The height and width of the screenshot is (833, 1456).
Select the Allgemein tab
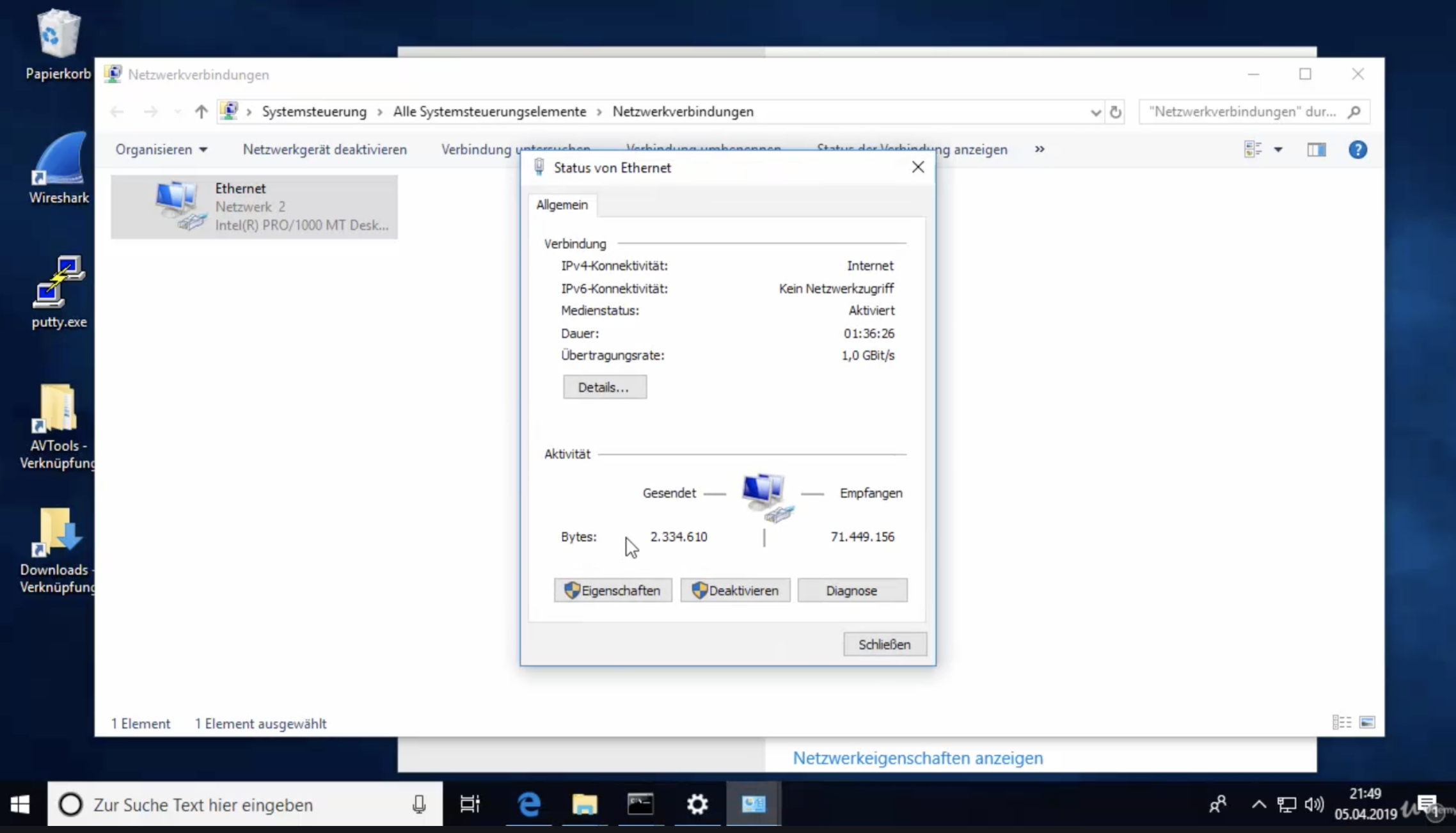pyautogui.click(x=562, y=205)
